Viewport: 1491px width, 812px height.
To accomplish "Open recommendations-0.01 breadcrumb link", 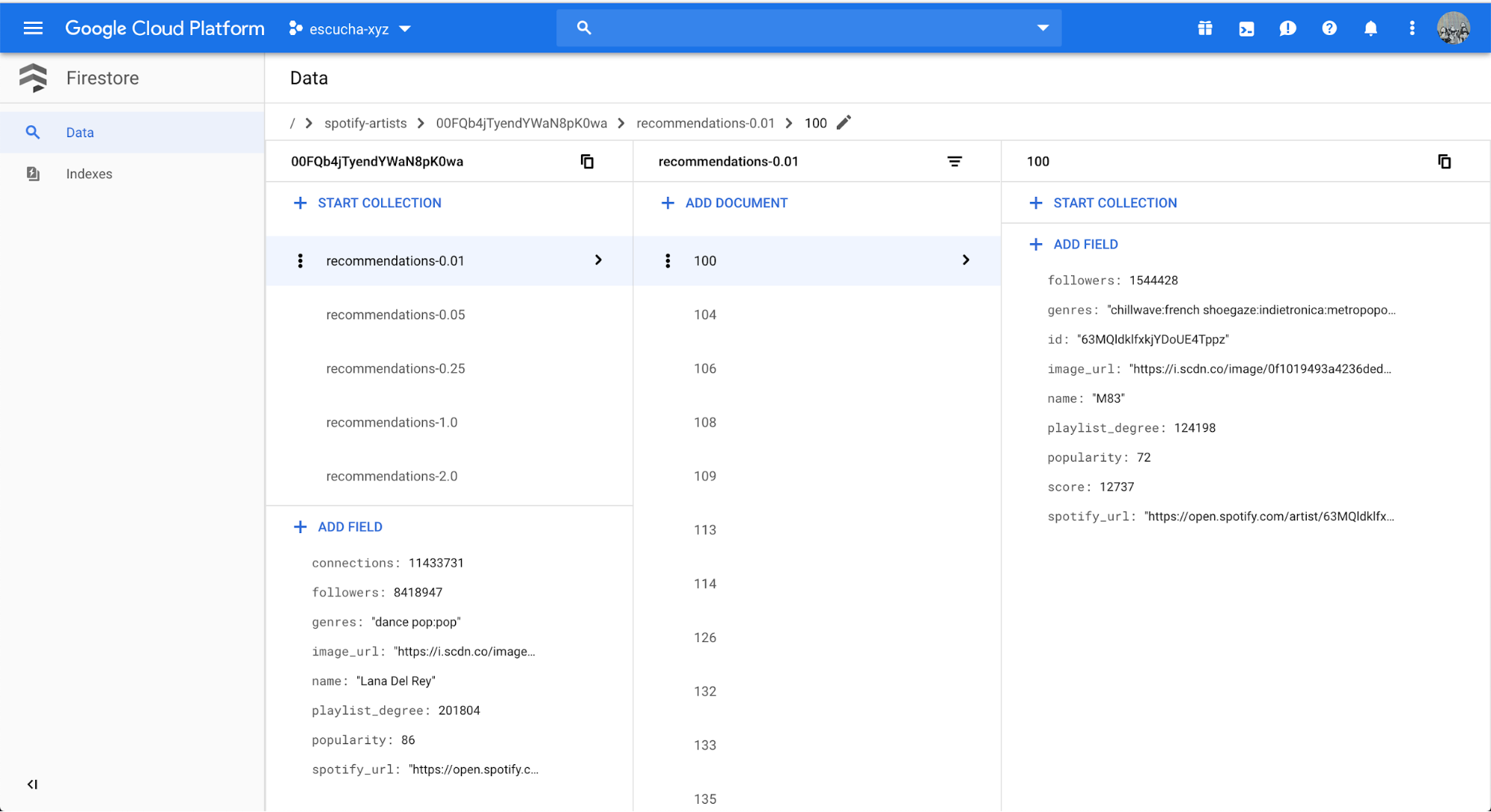I will pyautogui.click(x=706, y=123).
